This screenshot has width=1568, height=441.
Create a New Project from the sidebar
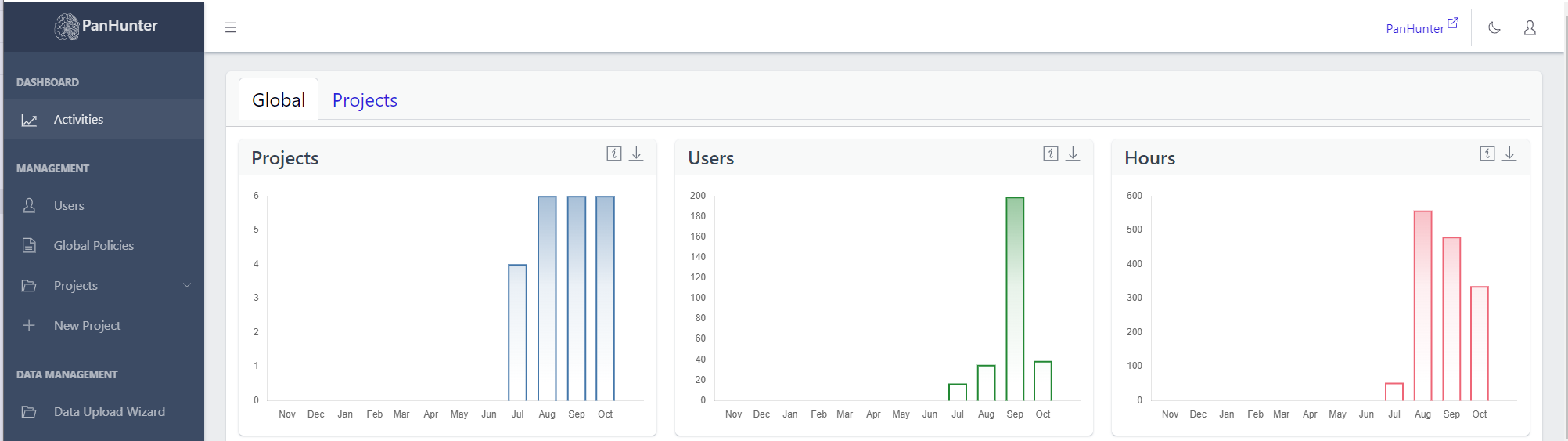click(87, 326)
